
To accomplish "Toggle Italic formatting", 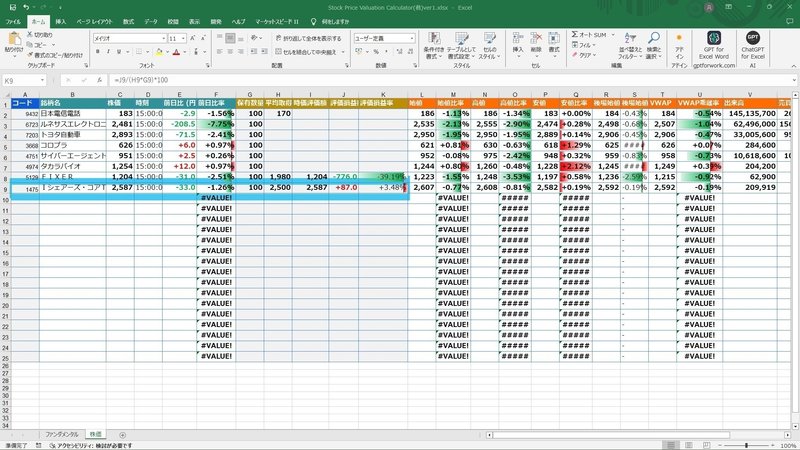I will coord(108,52).
